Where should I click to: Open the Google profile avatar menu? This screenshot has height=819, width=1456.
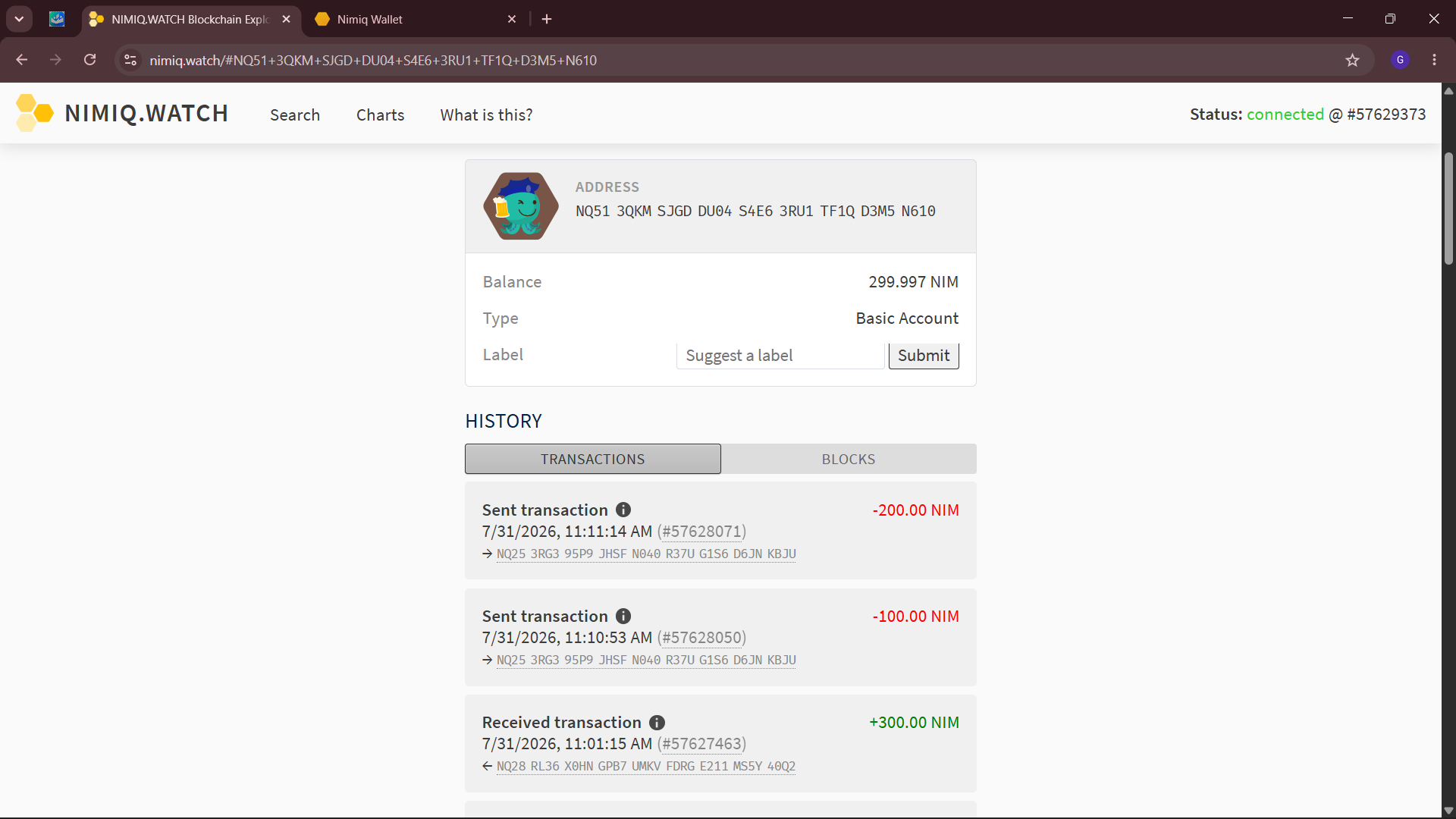[1400, 60]
